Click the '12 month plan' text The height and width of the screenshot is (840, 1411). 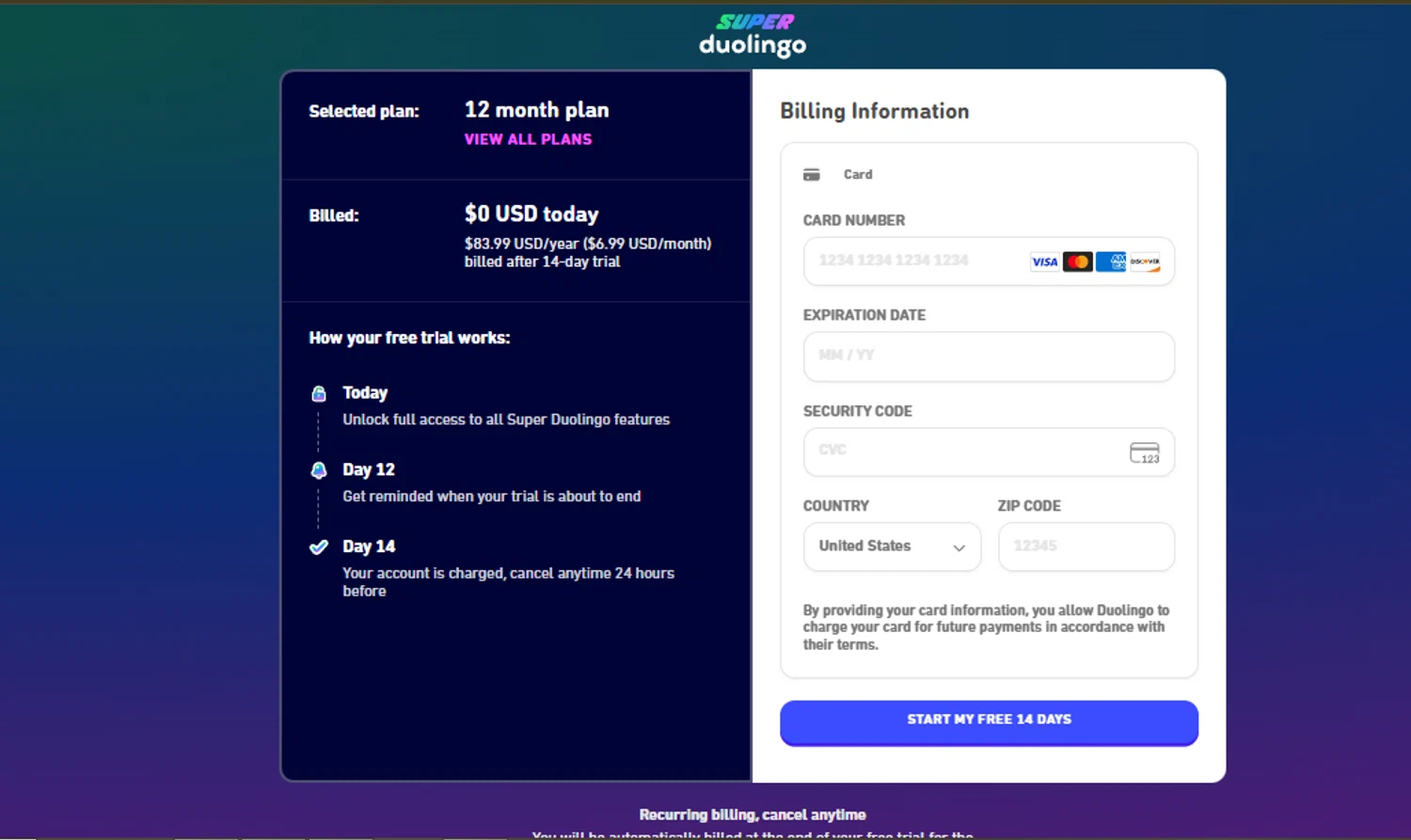[x=536, y=110]
